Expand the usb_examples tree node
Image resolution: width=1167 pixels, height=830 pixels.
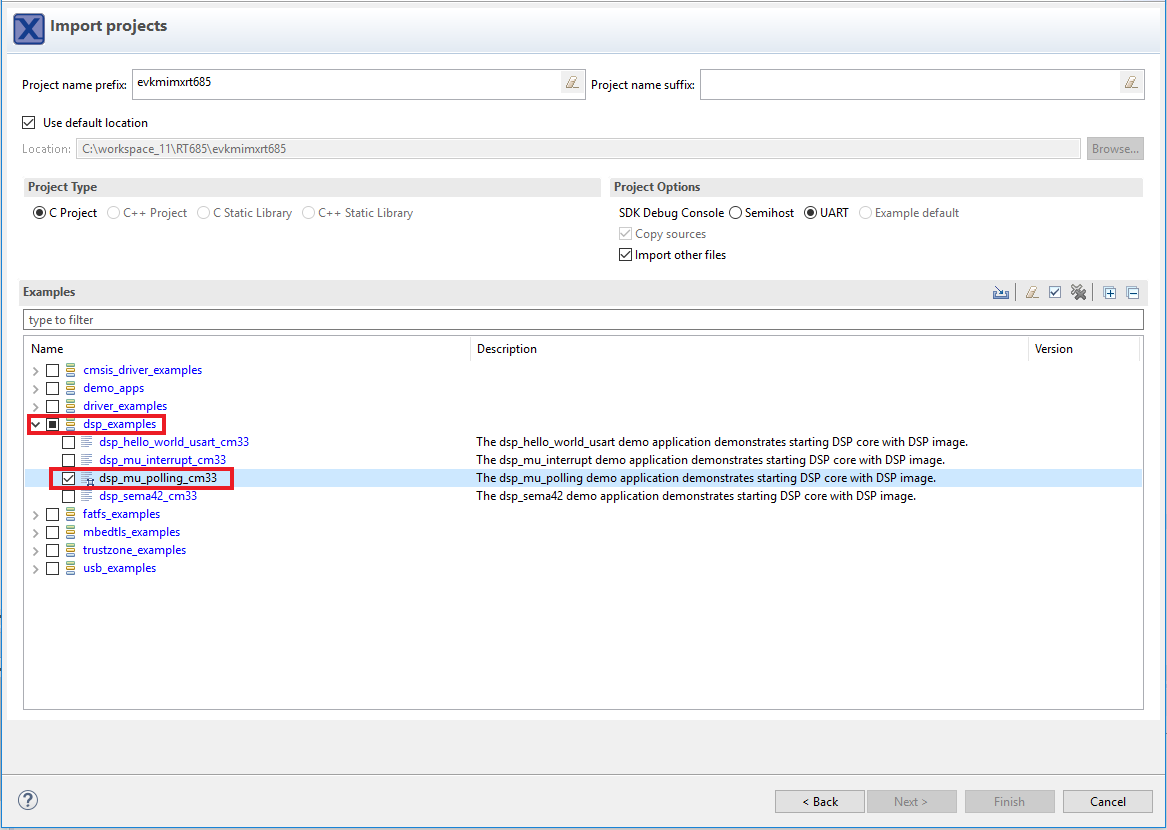pos(36,568)
